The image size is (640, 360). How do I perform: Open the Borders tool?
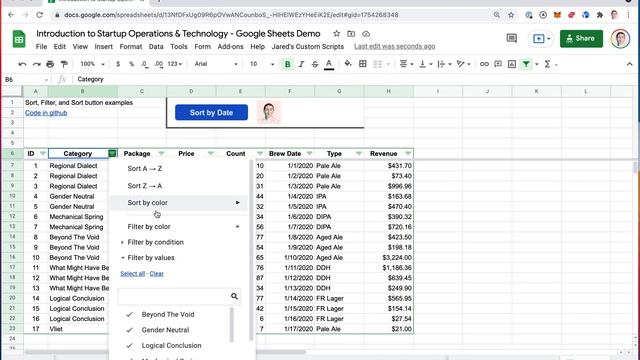[362, 64]
